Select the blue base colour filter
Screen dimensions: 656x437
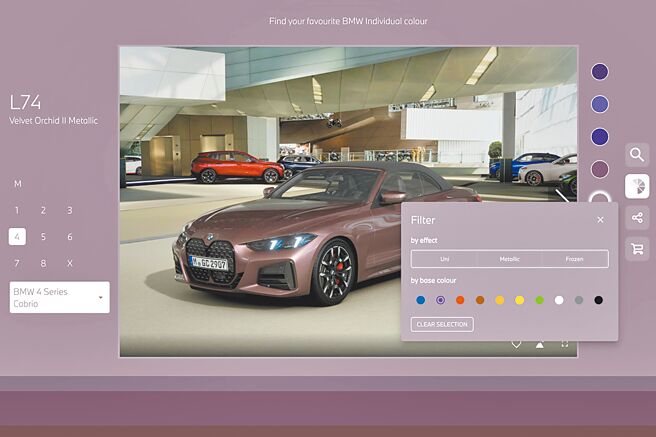pyautogui.click(x=420, y=300)
